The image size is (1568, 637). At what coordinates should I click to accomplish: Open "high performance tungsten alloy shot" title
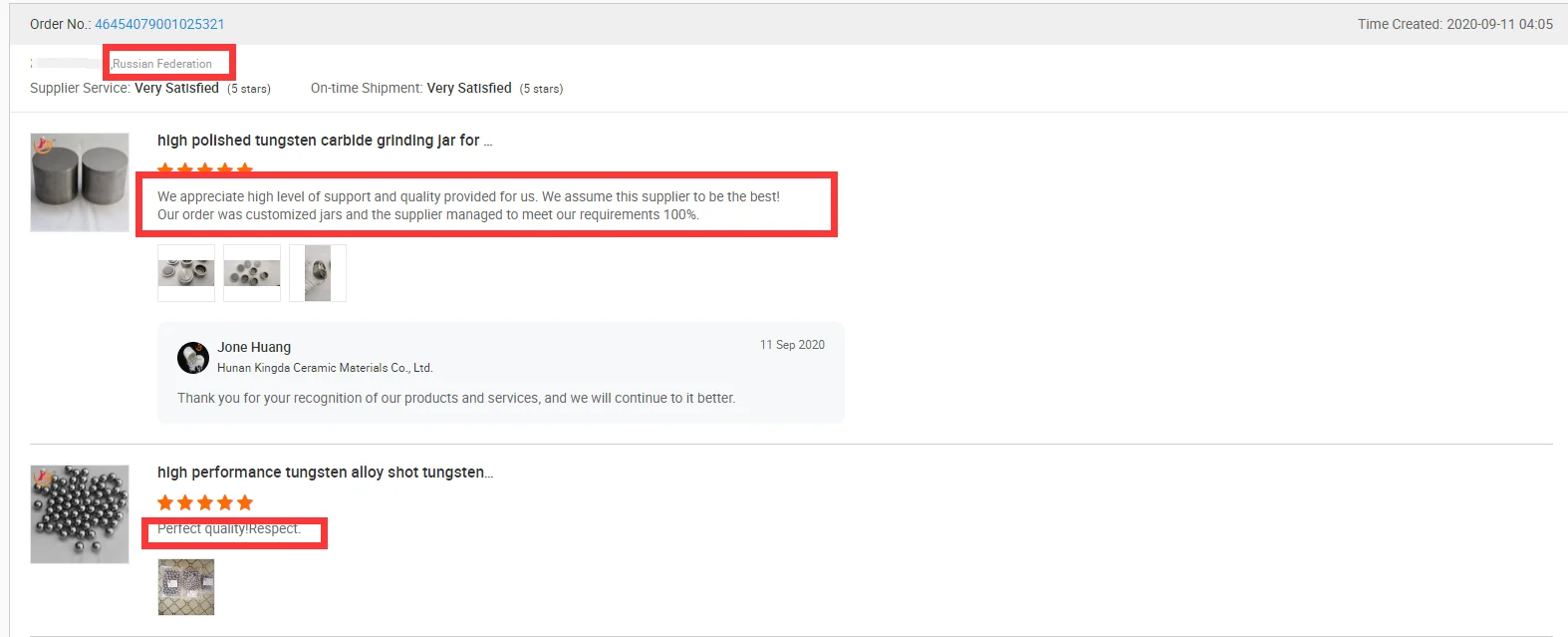[x=325, y=473]
